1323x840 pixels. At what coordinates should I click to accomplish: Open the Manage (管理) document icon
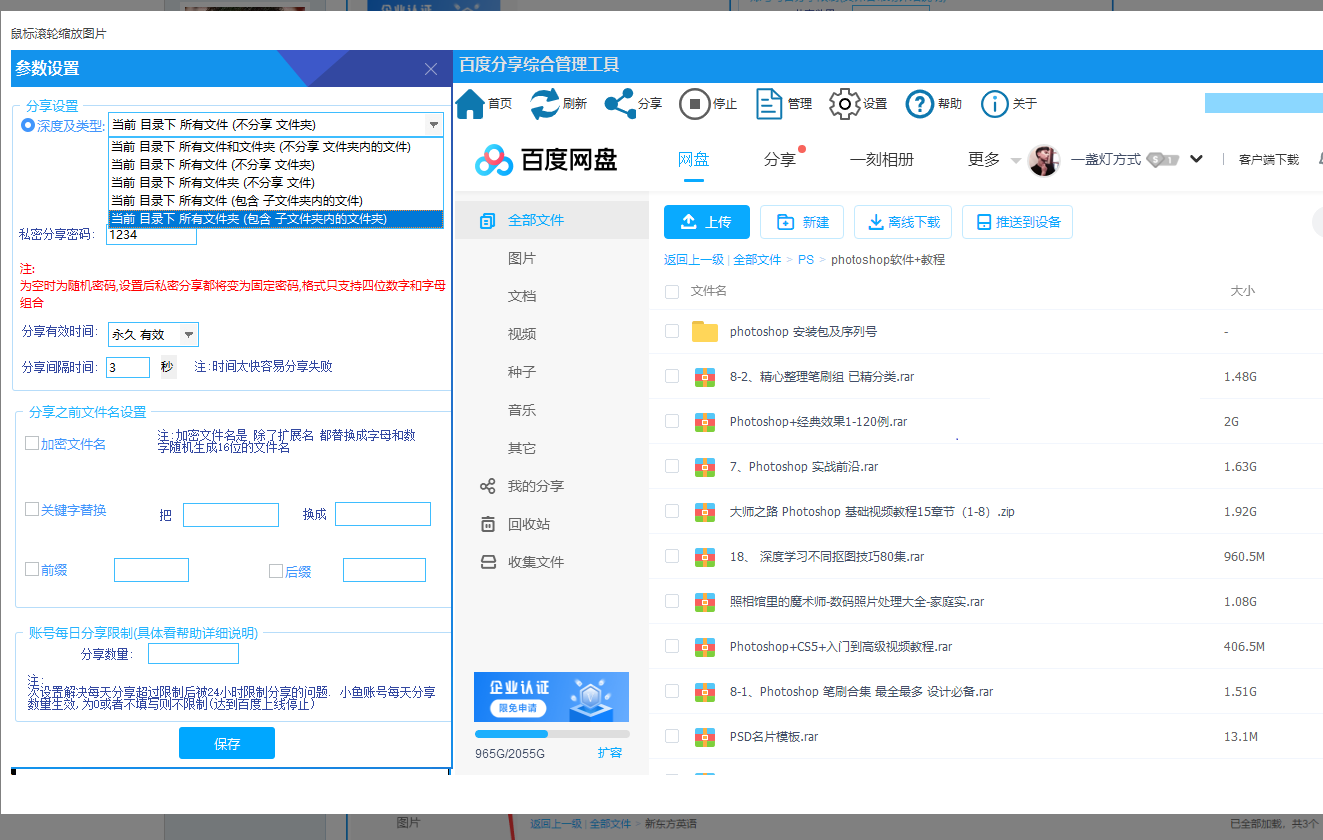(x=769, y=103)
